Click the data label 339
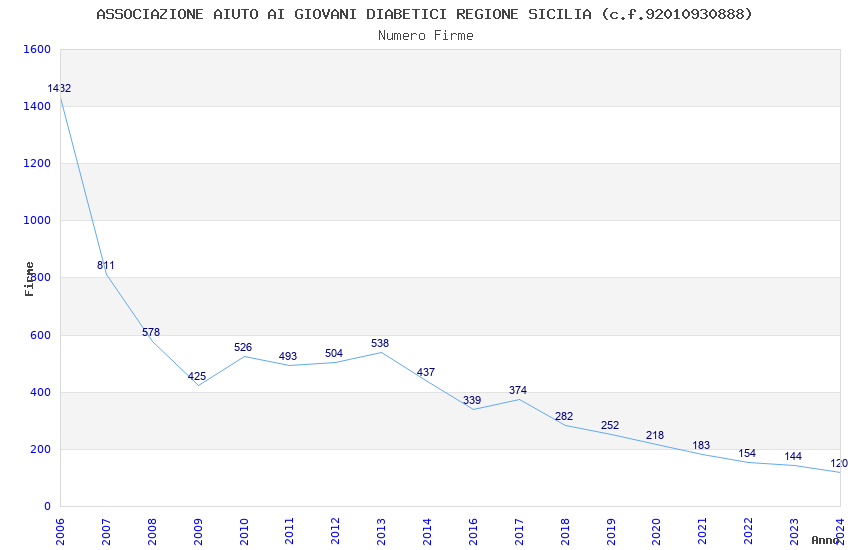The width and height of the screenshot is (850, 550). point(472,400)
